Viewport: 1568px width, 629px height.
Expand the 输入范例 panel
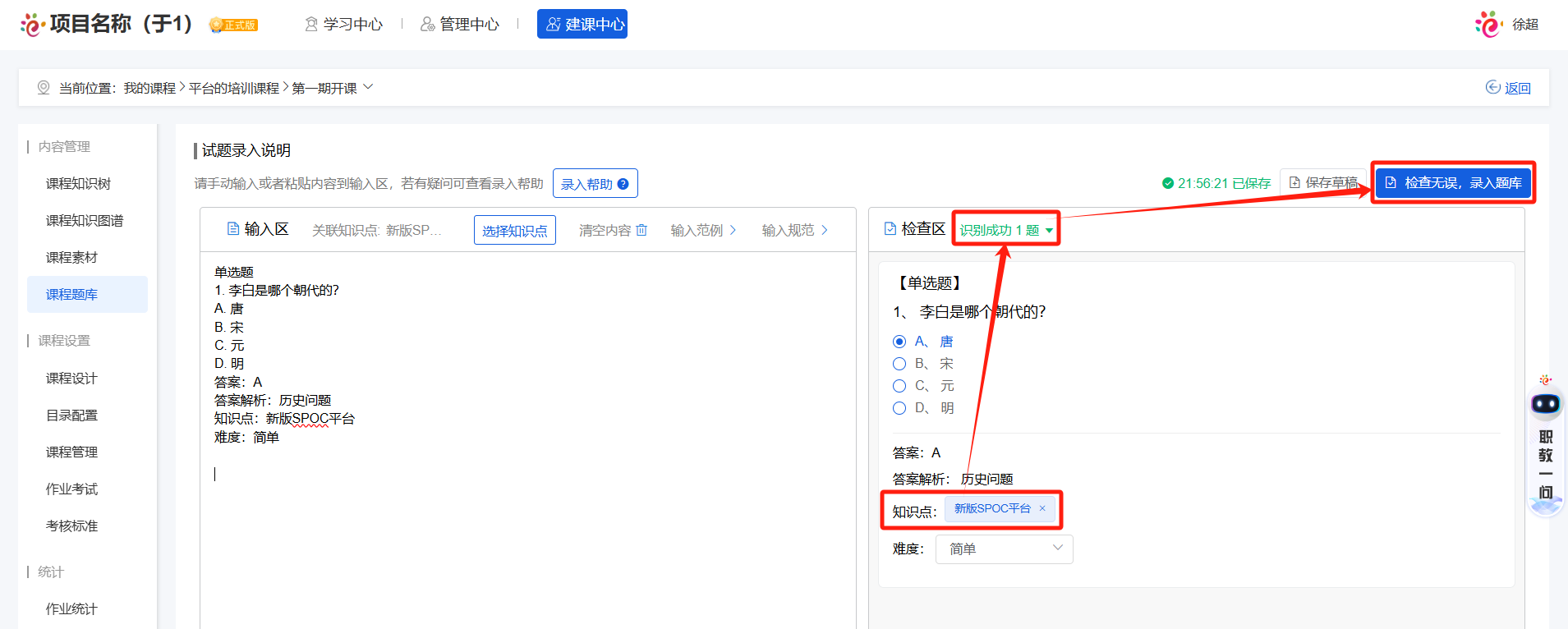[703, 230]
